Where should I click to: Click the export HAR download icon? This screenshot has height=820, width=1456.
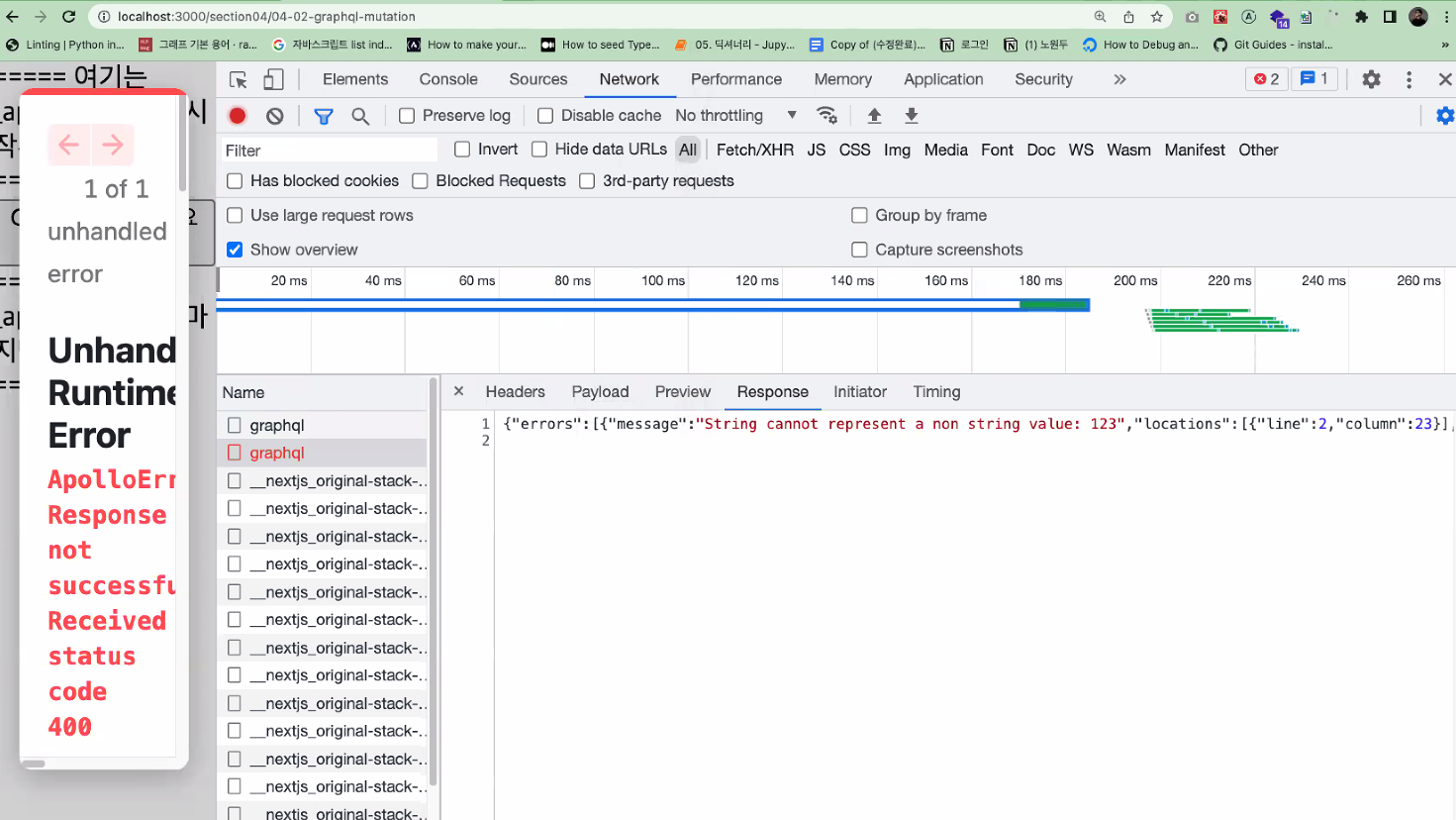[x=912, y=116]
